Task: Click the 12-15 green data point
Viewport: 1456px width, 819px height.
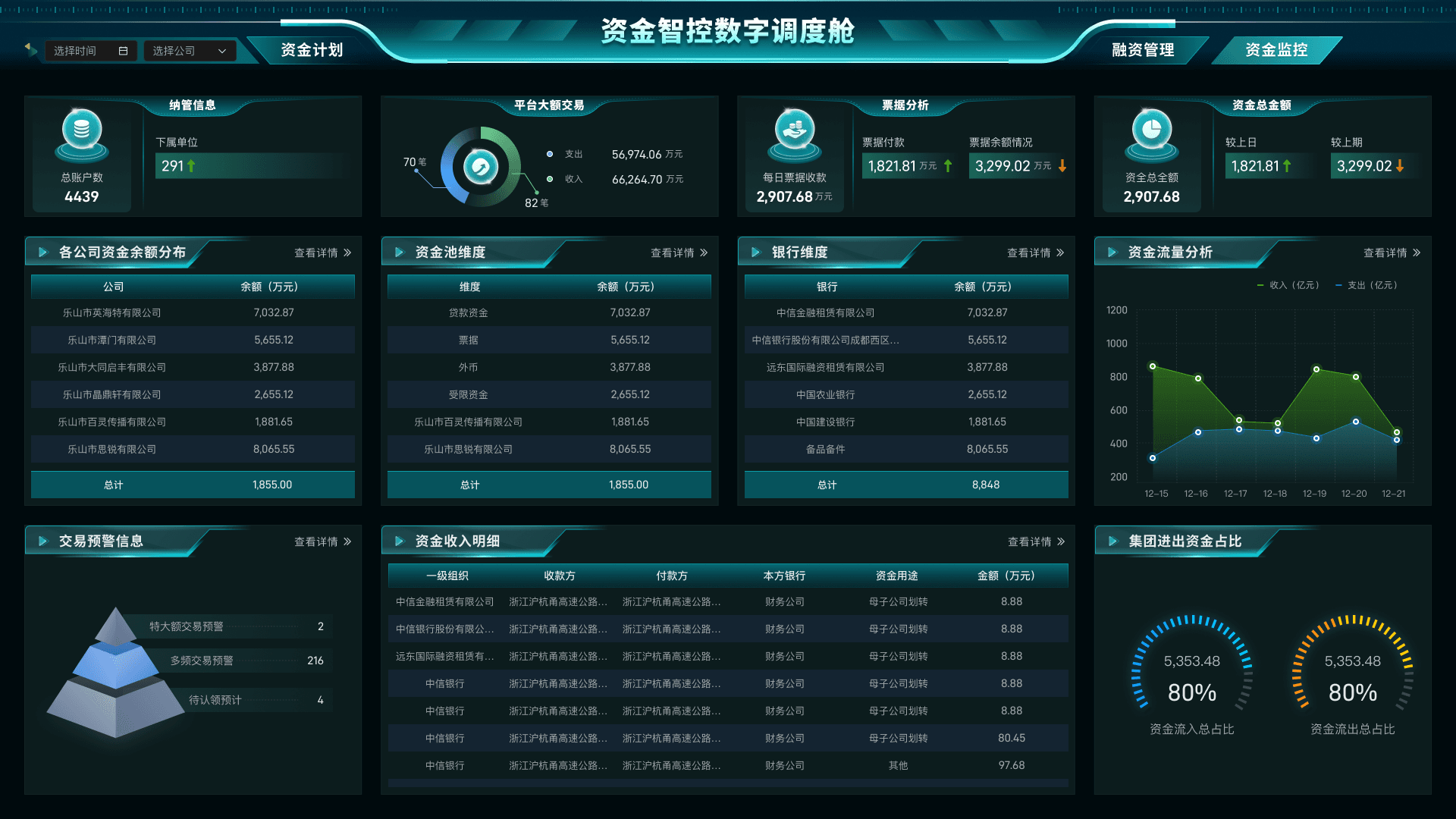Action: coord(1153,366)
